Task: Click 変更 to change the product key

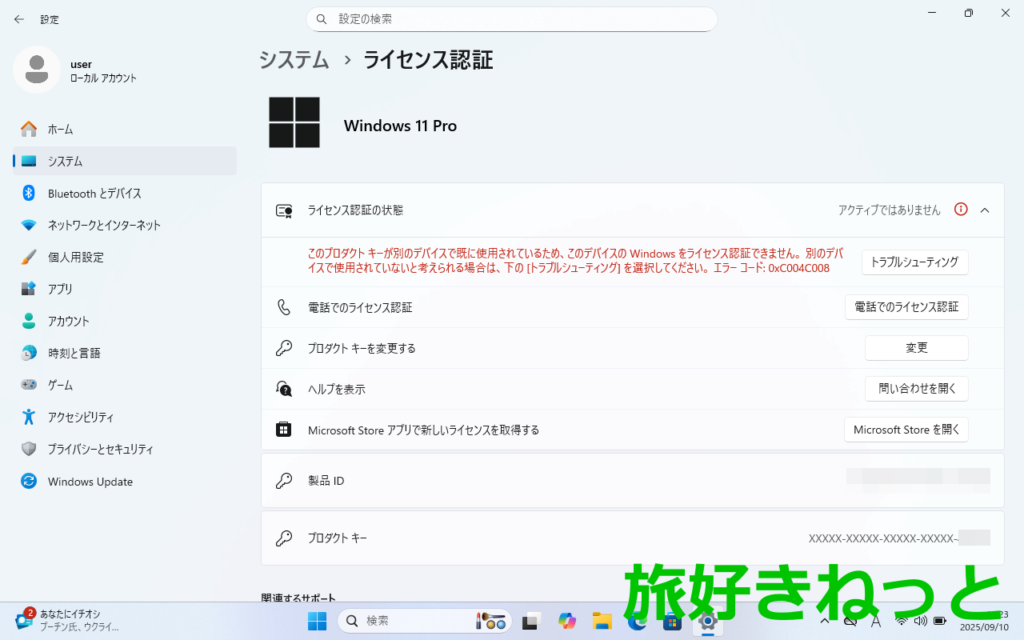Action: [x=916, y=348]
